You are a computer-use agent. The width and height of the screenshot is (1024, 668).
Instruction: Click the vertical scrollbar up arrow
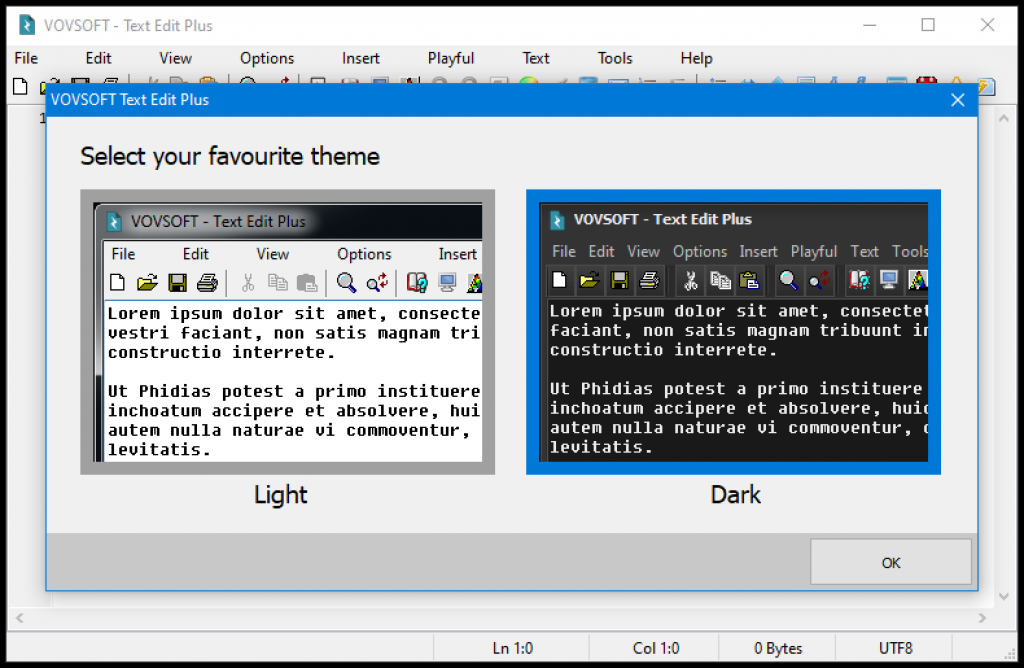[x=1004, y=119]
